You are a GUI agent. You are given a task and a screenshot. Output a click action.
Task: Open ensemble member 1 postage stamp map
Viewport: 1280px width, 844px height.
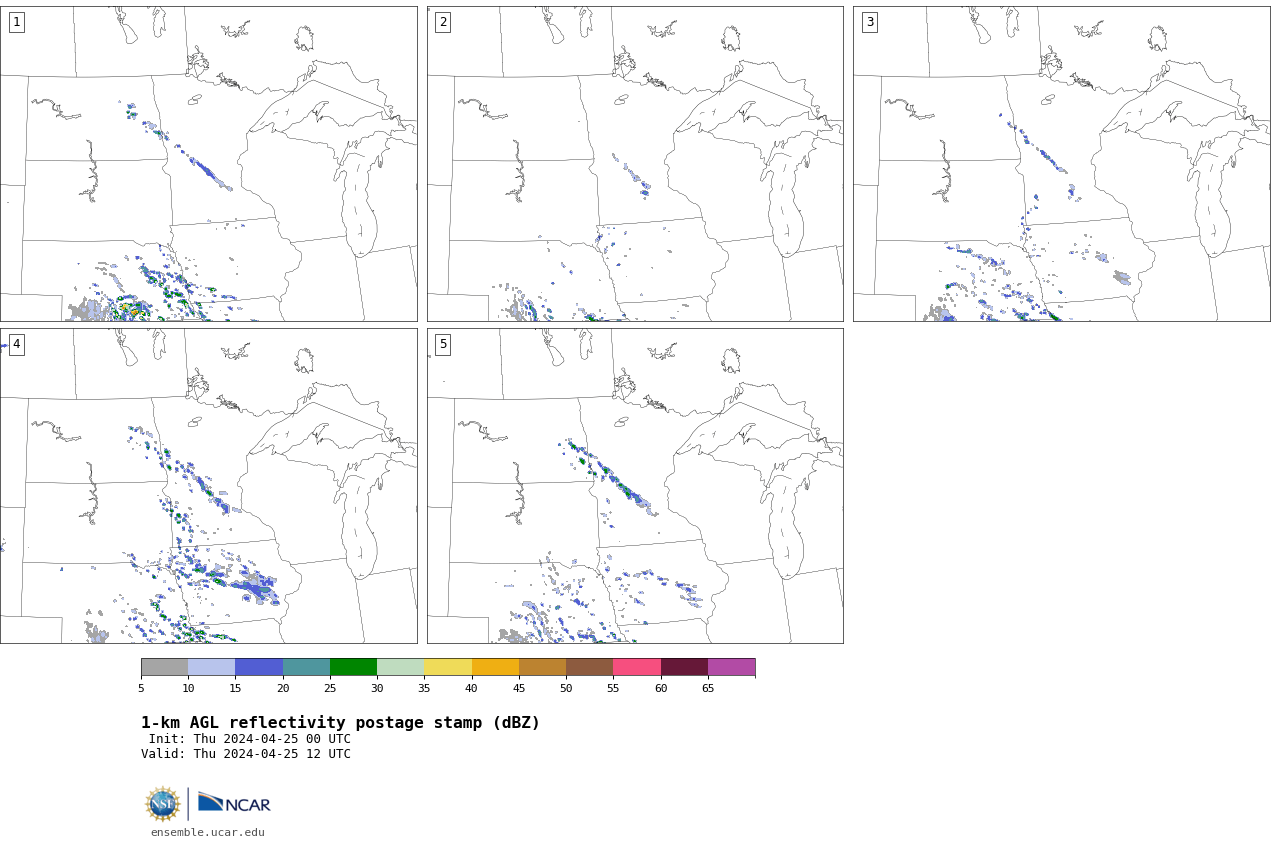click(x=208, y=164)
